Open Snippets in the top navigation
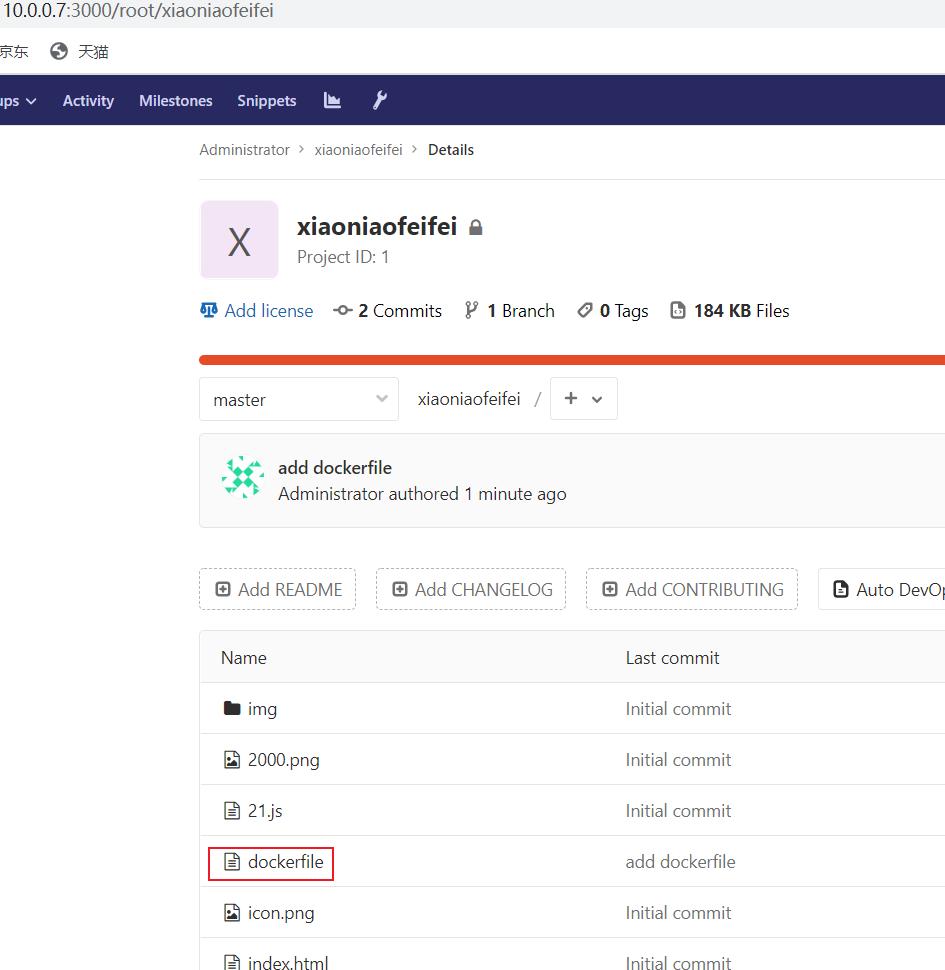The height and width of the screenshot is (970, 945). coord(266,101)
